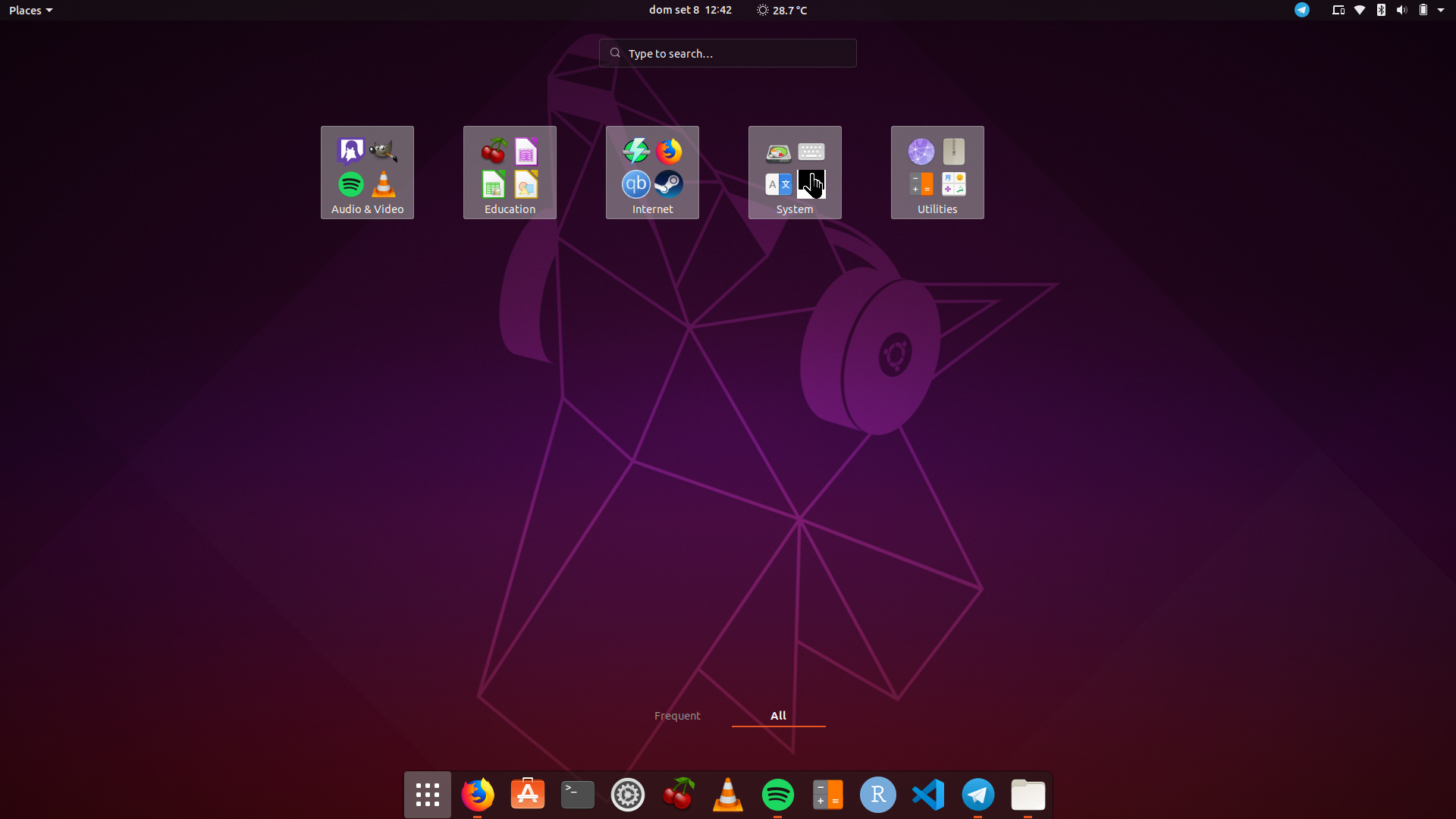This screenshot has height=819, width=1456.
Task: Open Visual Studio Code from dock
Action: coord(927,794)
